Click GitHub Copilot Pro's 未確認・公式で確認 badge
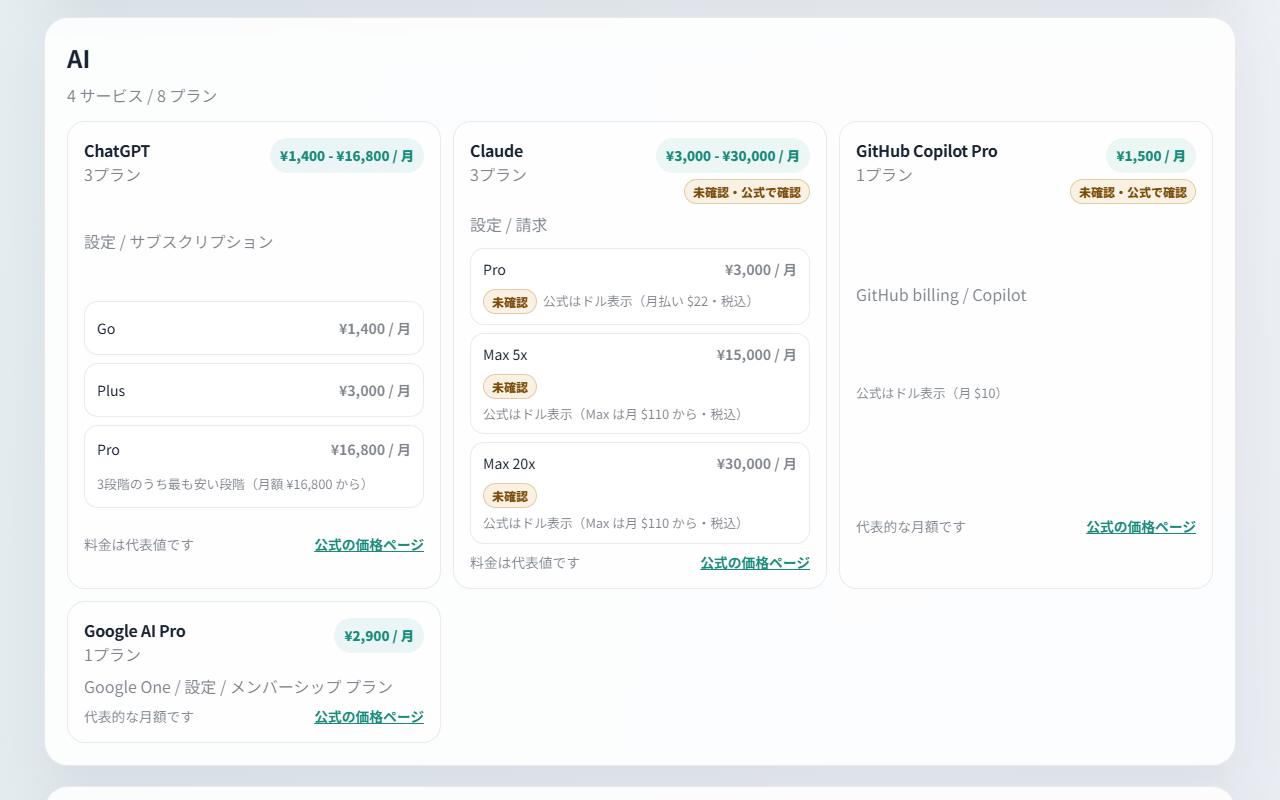Image resolution: width=1280 pixels, height=800 pixels. 1133,192
